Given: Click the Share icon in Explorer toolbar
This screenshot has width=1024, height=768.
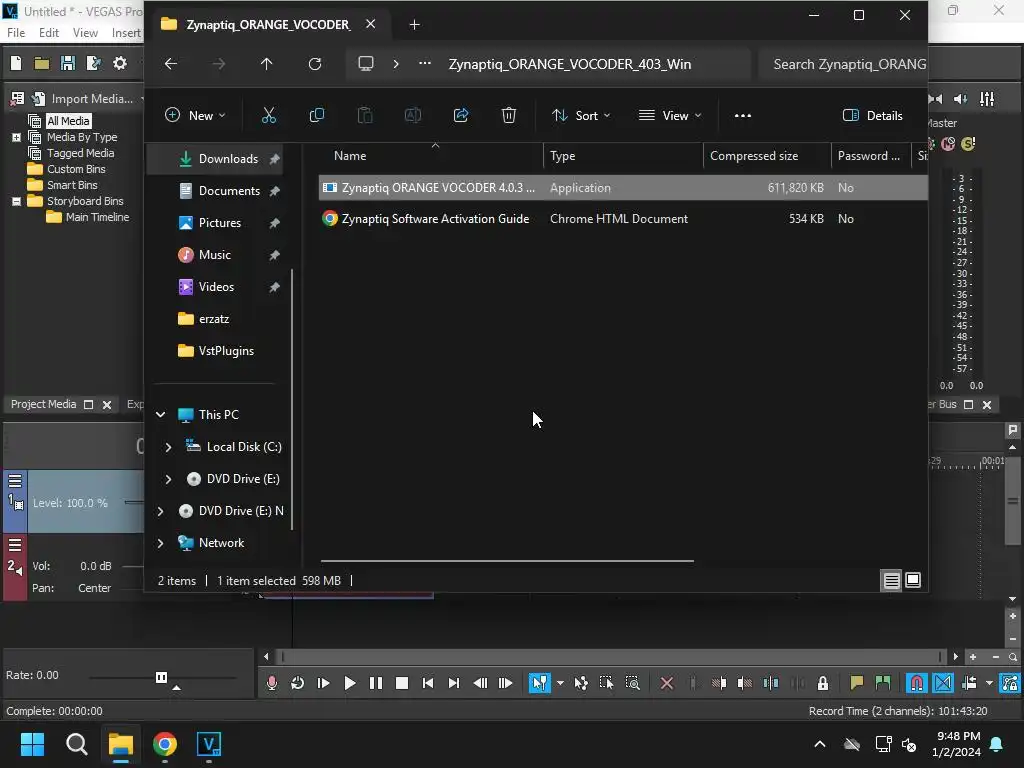Looking at the screenshot, I should coord(461,116).
